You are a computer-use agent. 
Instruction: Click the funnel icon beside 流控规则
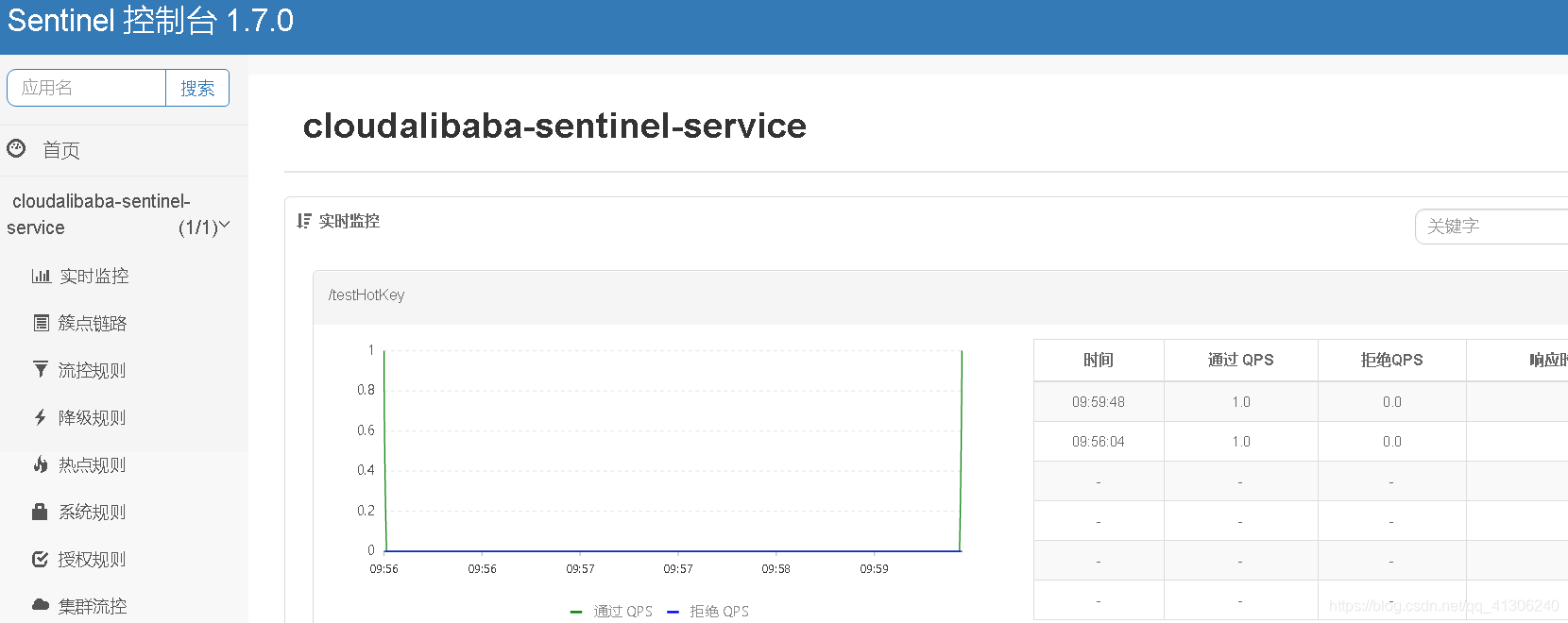point(41,369)
